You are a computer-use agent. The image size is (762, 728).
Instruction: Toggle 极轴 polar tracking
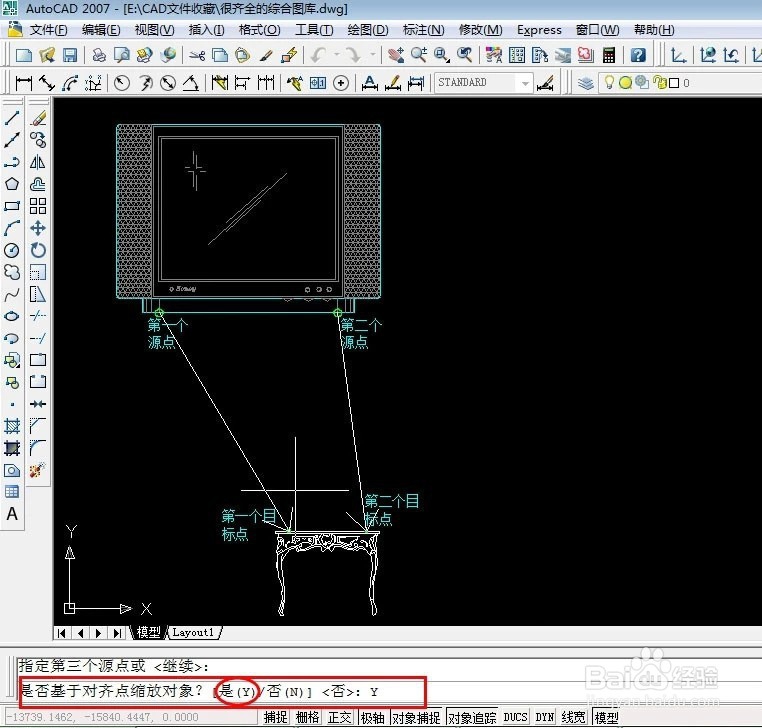[x=373, y=717]
